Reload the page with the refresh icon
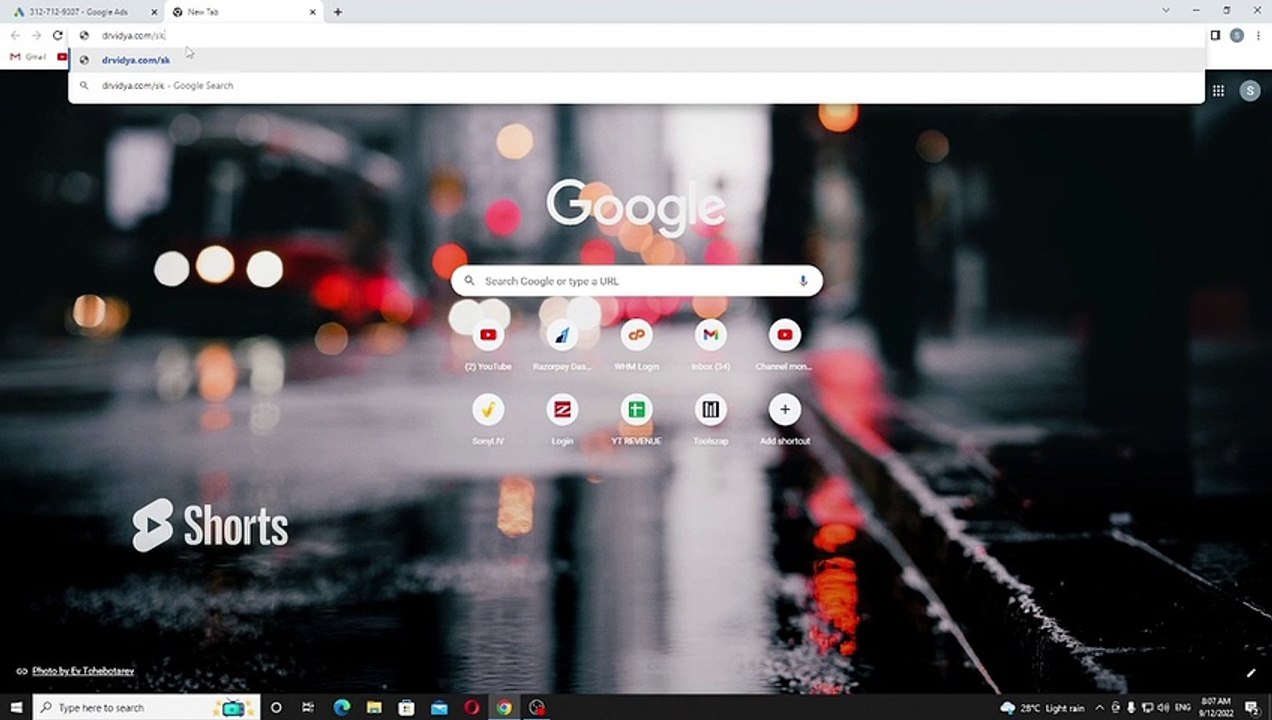The width and height of the screenshot is (1272, 720). (58, 35)
